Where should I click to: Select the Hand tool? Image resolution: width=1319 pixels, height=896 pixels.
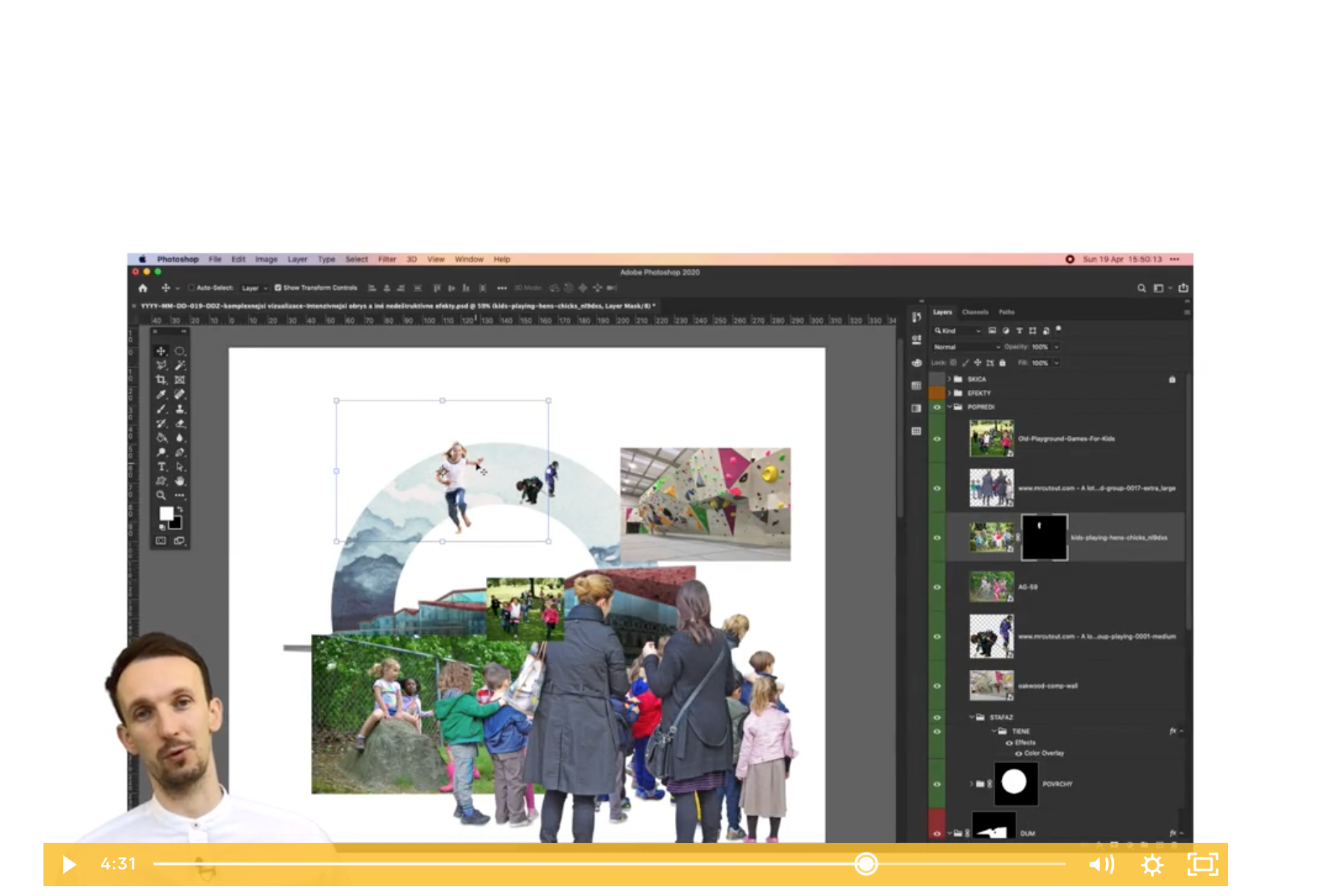tap(180, 481)
